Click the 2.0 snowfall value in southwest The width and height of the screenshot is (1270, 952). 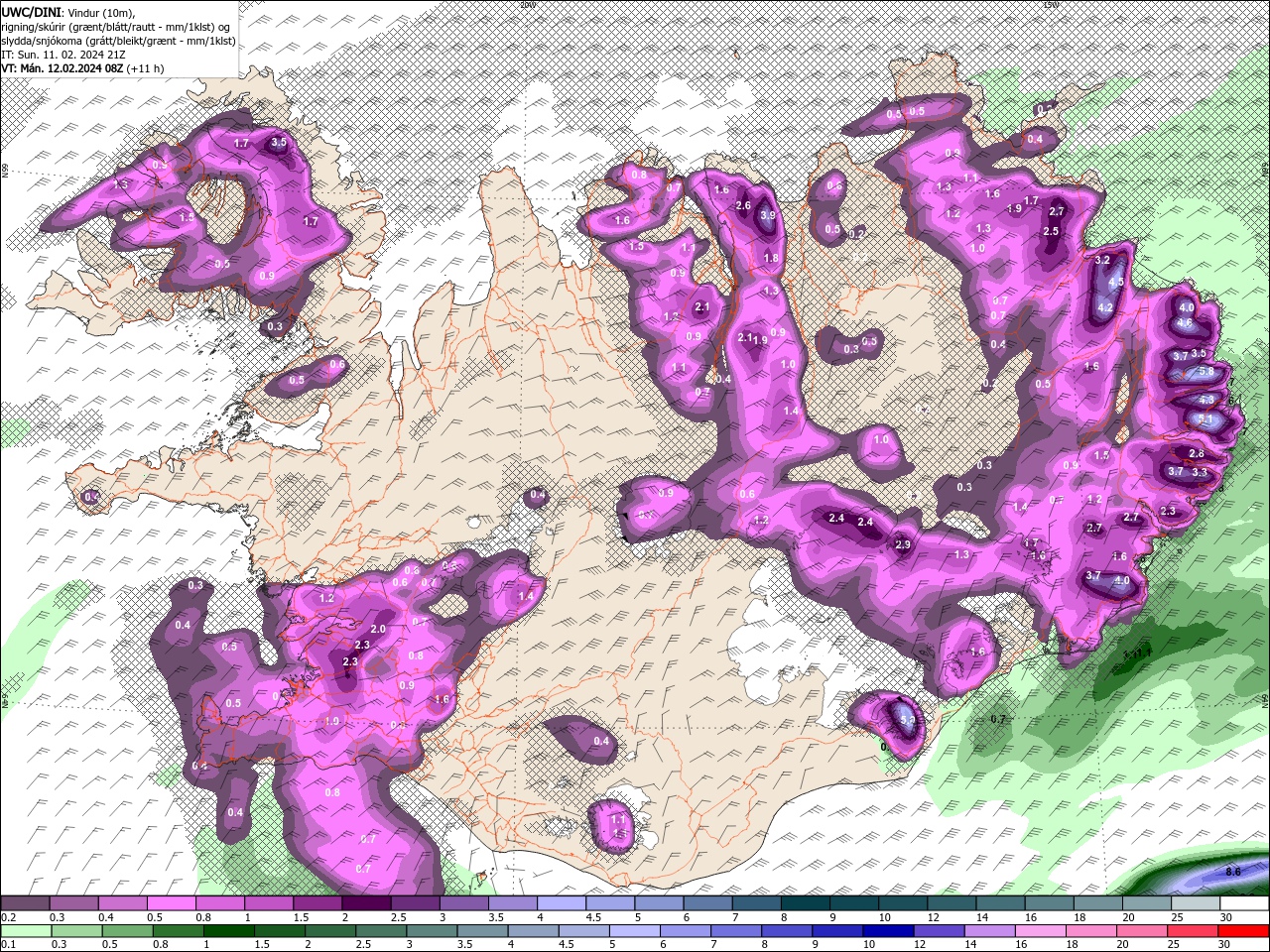pos(378,629)
